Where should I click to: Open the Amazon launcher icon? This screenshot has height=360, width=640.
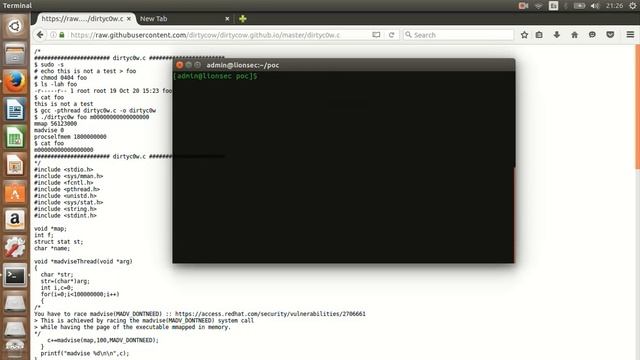coord(15,220)
